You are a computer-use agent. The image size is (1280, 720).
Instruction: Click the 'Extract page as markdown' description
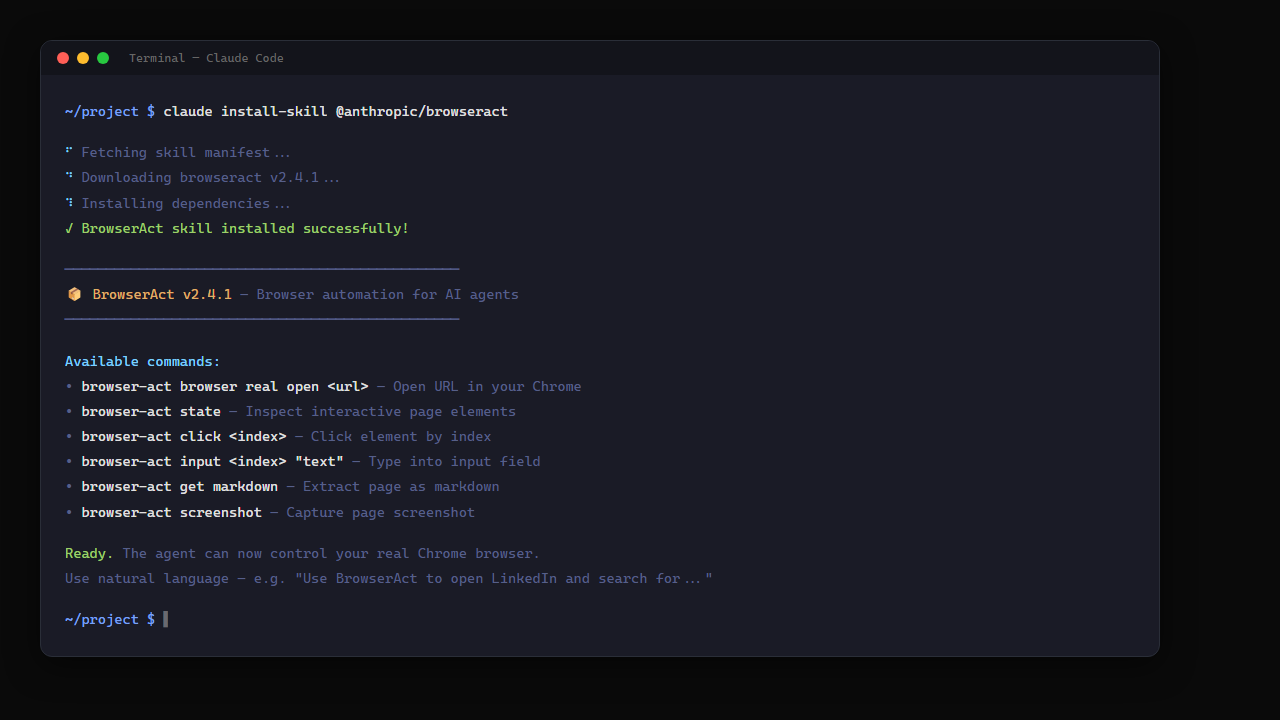pos(401,486)
